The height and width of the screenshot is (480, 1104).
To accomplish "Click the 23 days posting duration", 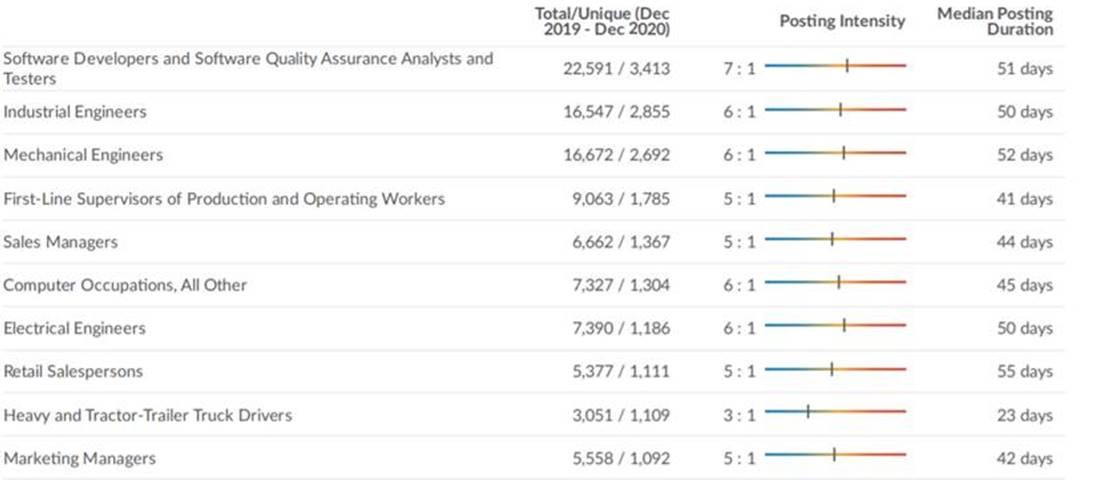I will 1024,415.
